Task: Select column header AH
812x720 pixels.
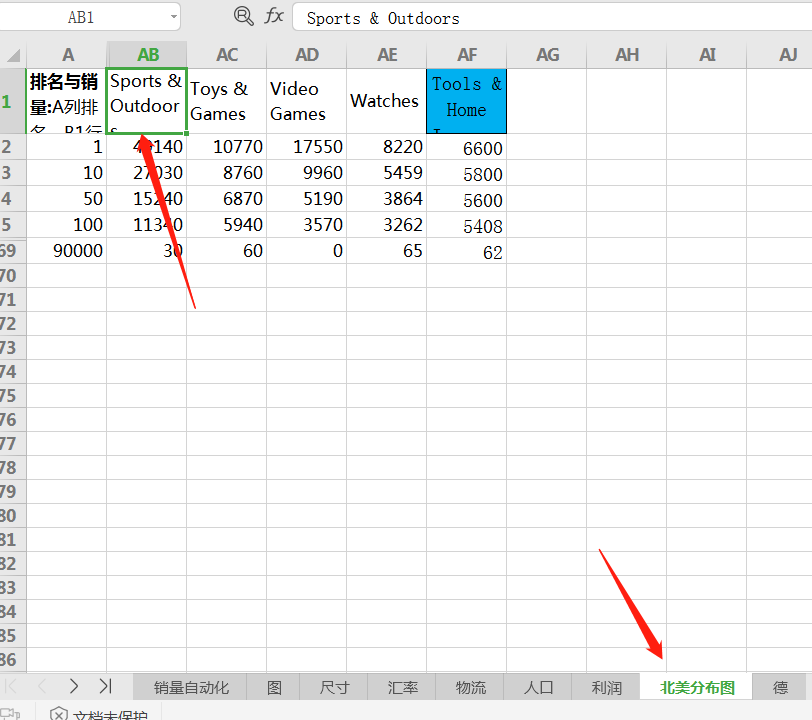Action: click(627, 55)
